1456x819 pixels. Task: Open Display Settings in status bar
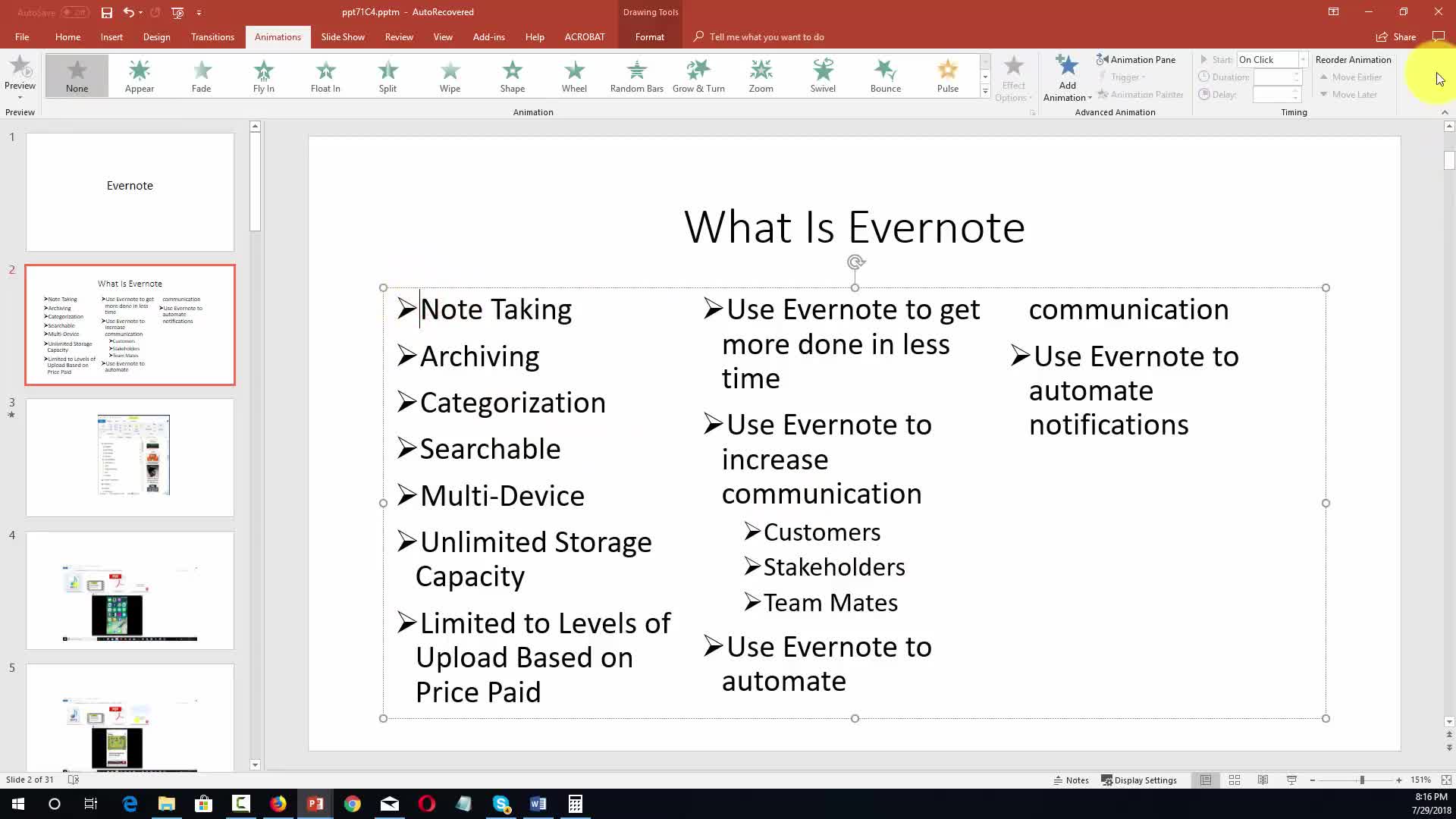pyautogui.click(x=1139, y=780)
